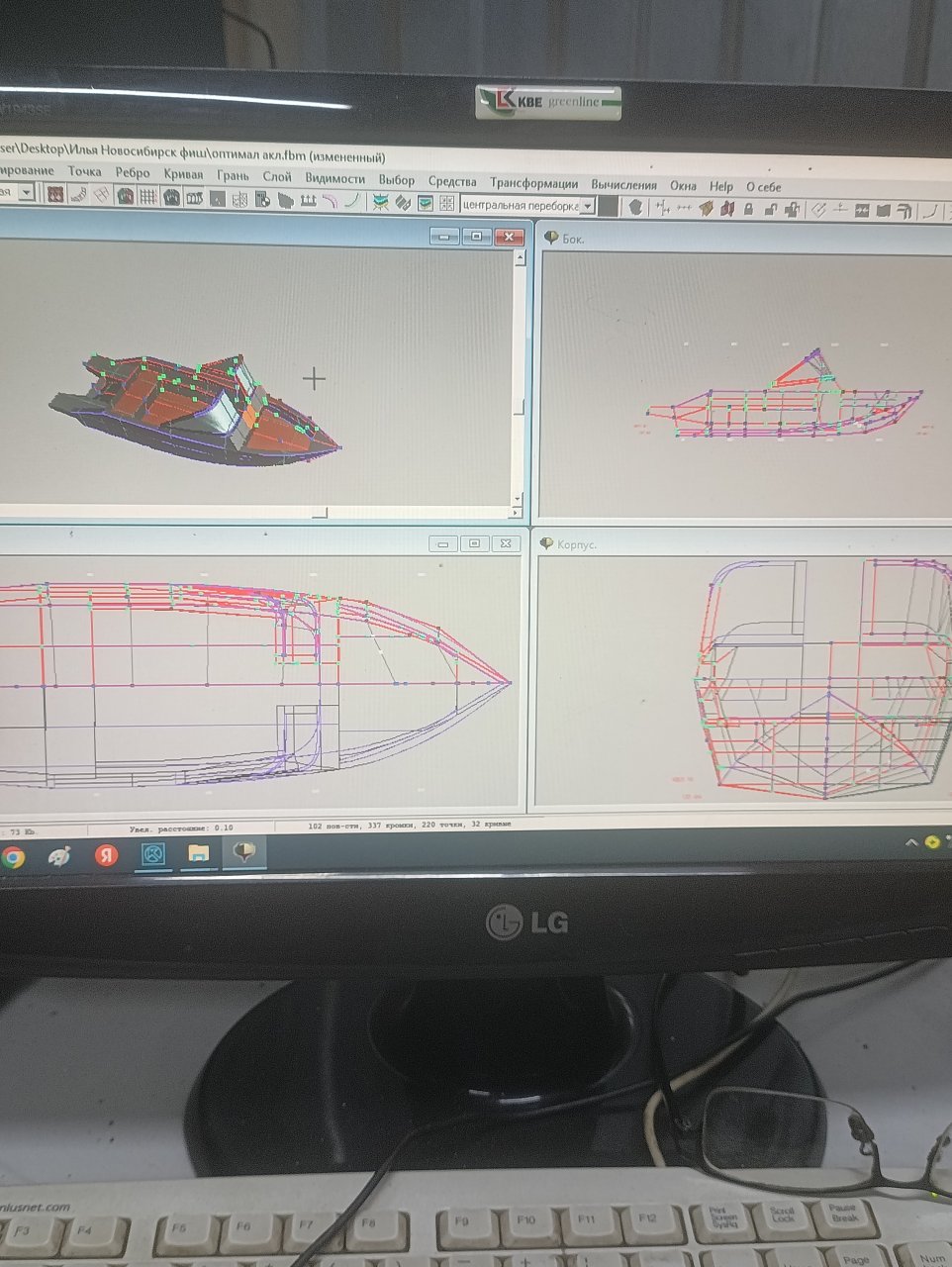Toggle interior edges visibility icon
This screenshot has width=952, height=1267.
coord(101,196)
